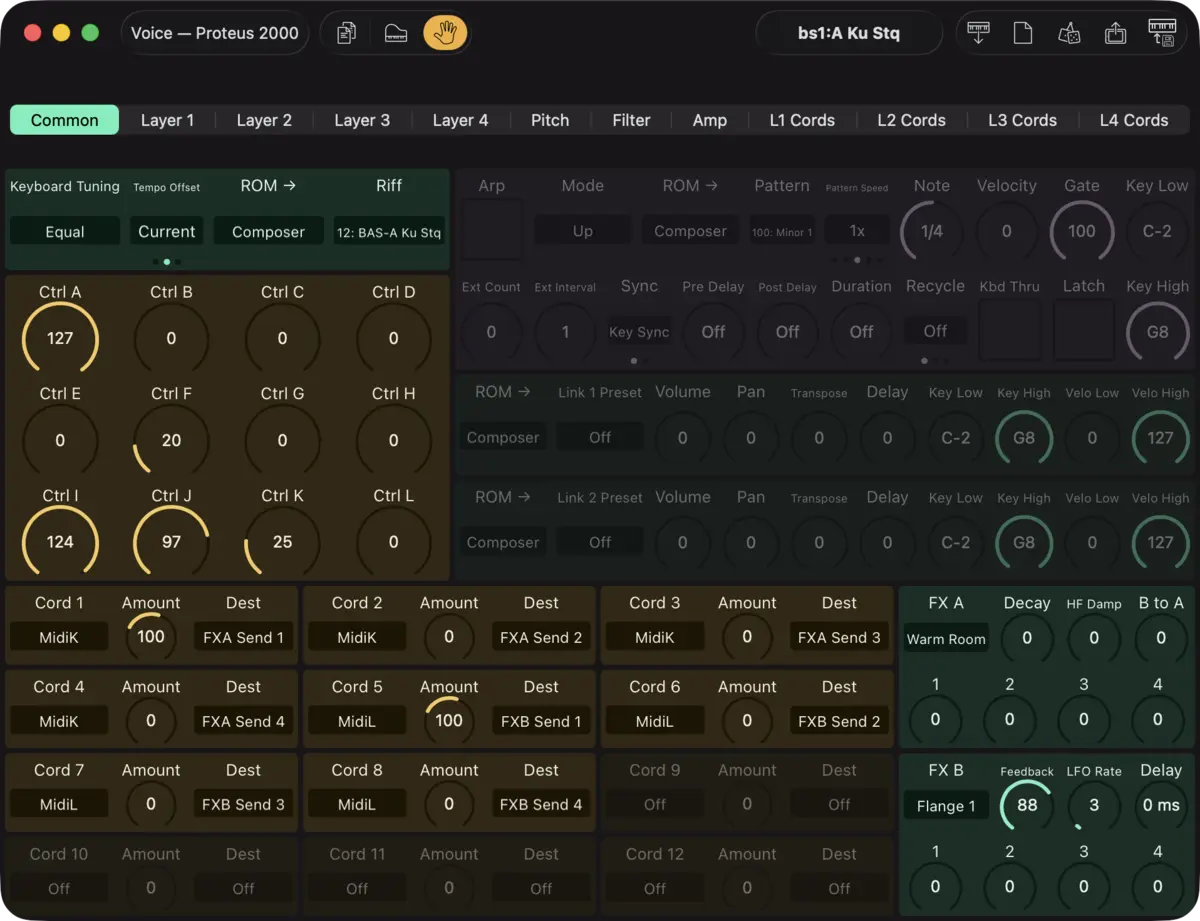This screenshot has height=921, width=1200.
Task: Click the FX B LFO Rate knob
Action: click(x=1094, y=805)
